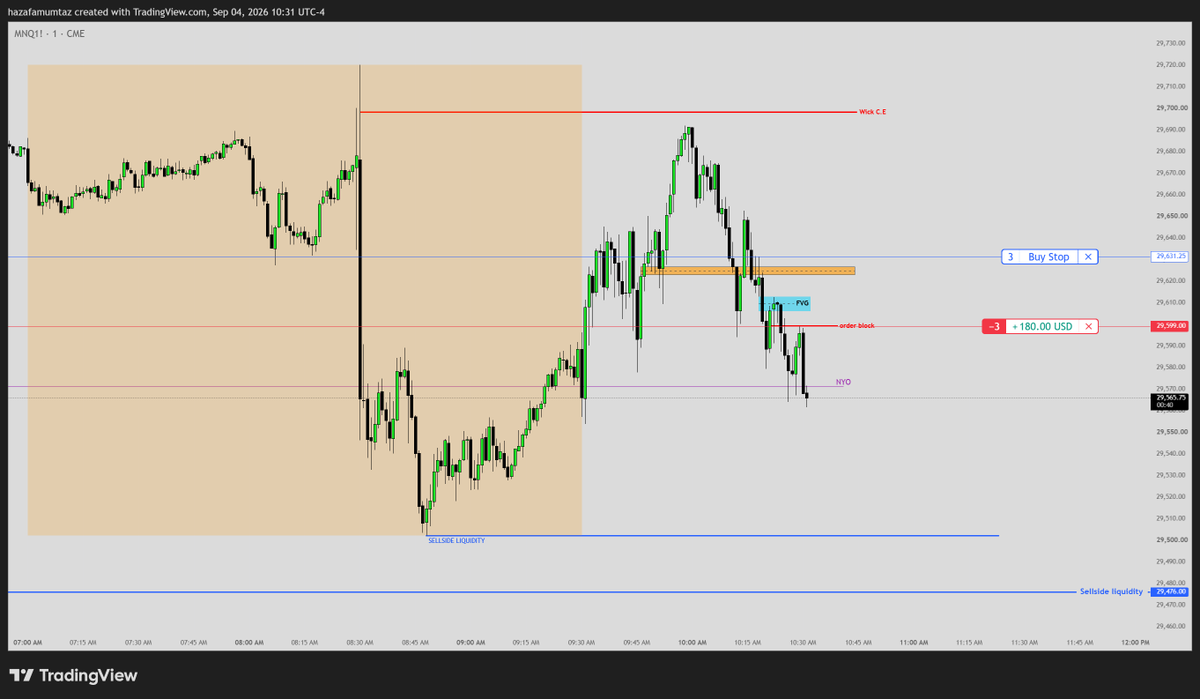Click the 08:30 AM time axis label
1200x699 pixels.
(x=359, y=642)
